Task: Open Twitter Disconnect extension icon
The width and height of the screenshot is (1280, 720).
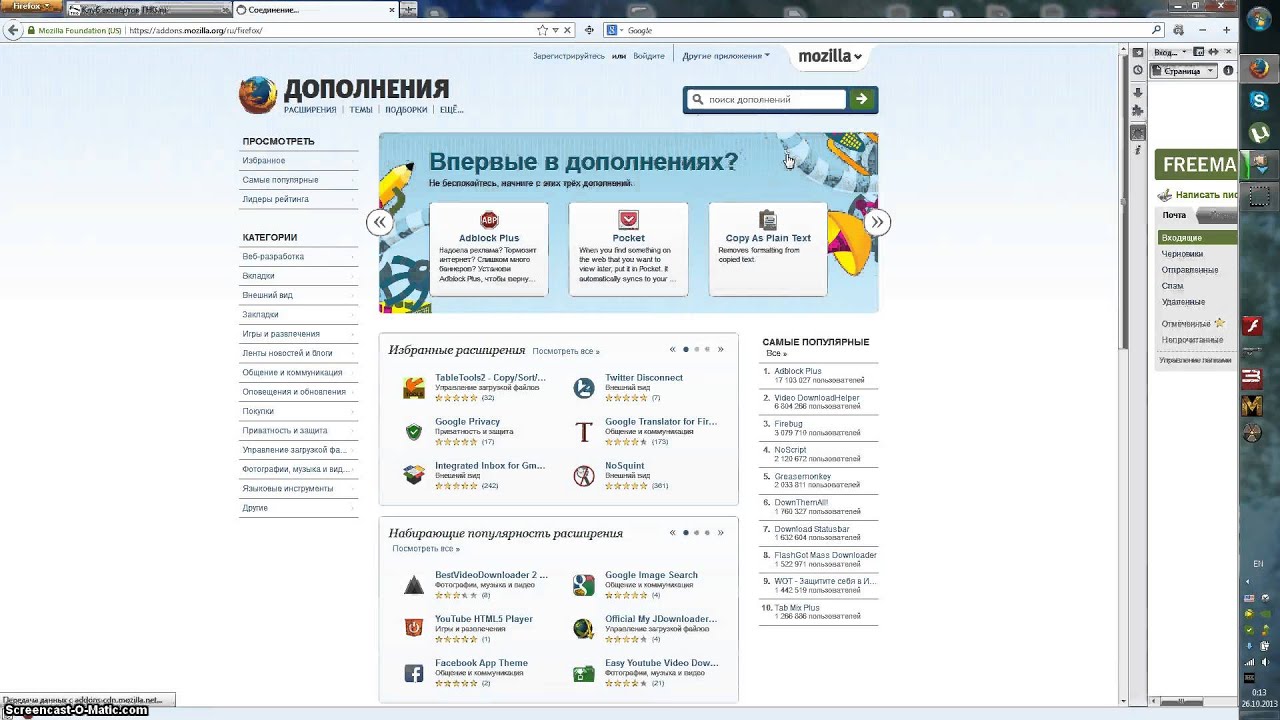Action: (584, 388)
